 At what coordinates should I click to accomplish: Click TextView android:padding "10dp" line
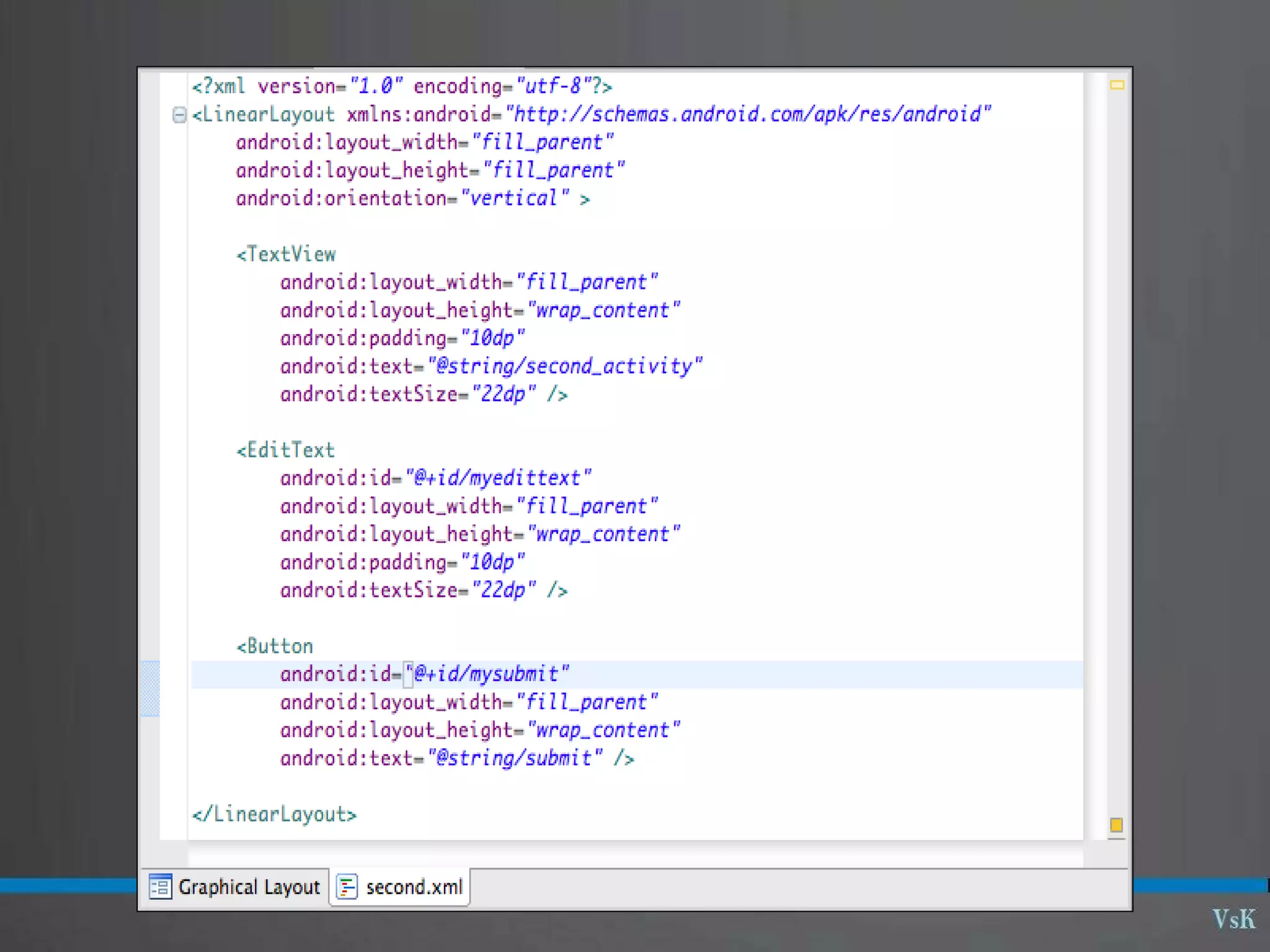click(402, 338)
